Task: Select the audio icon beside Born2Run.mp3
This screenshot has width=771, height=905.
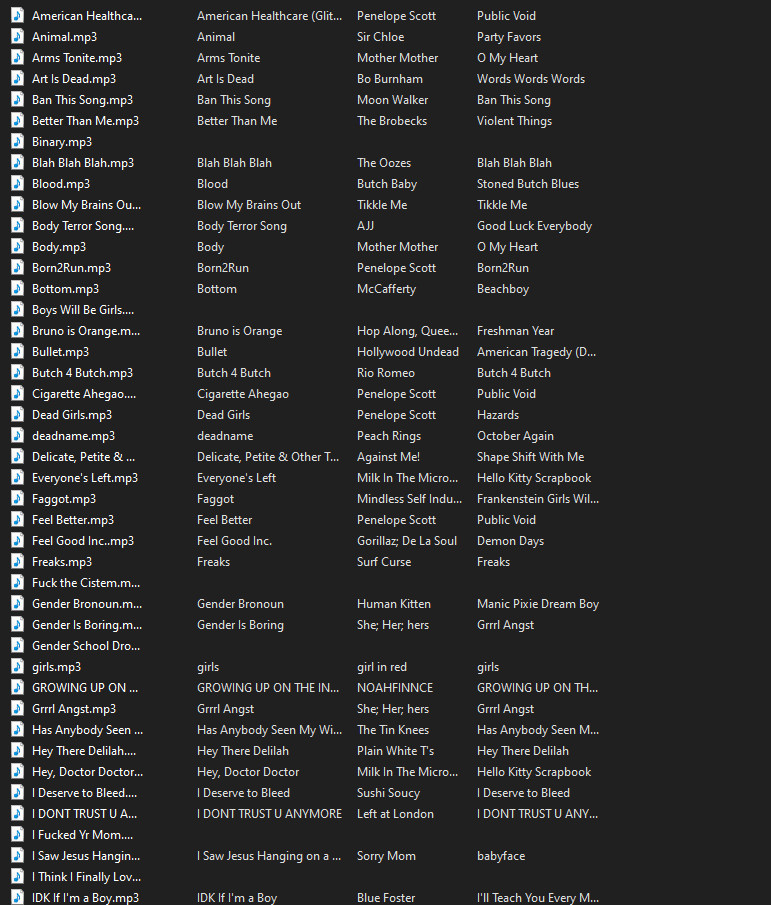Action: point(18,267)
